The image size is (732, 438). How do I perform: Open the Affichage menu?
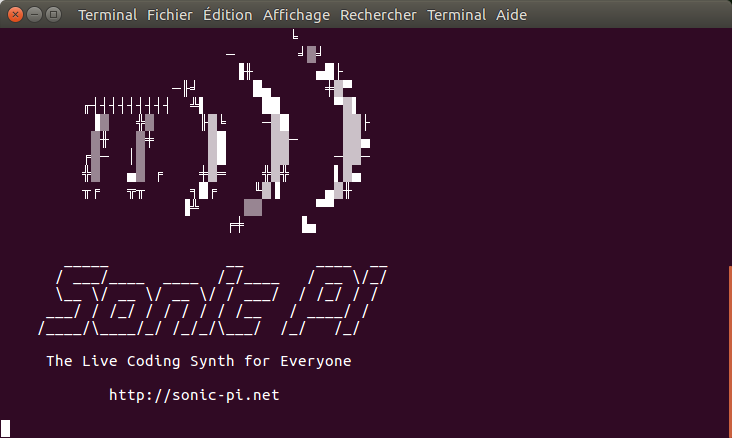click(296, 15)
